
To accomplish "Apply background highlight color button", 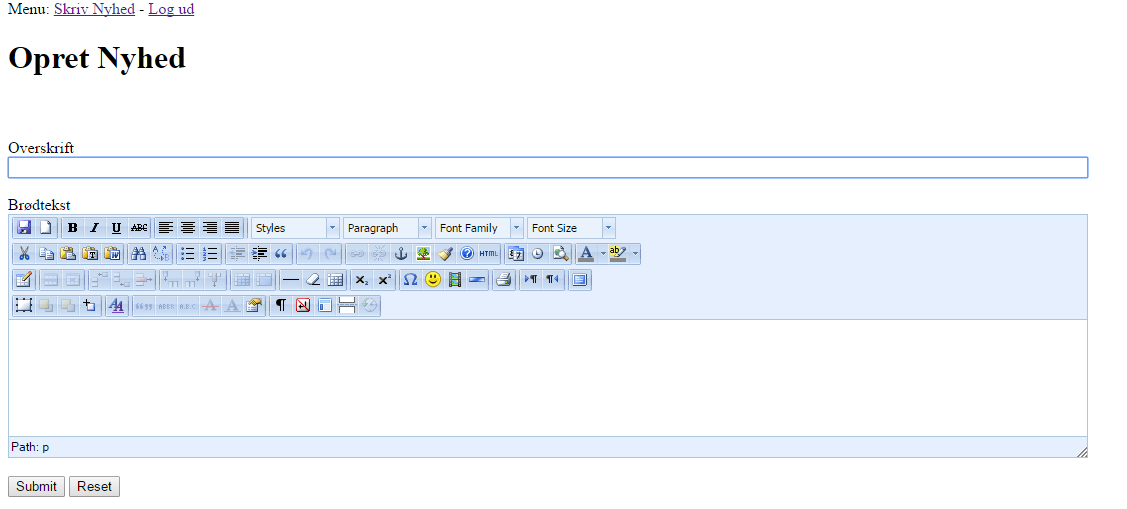I will tap(618, 254).
